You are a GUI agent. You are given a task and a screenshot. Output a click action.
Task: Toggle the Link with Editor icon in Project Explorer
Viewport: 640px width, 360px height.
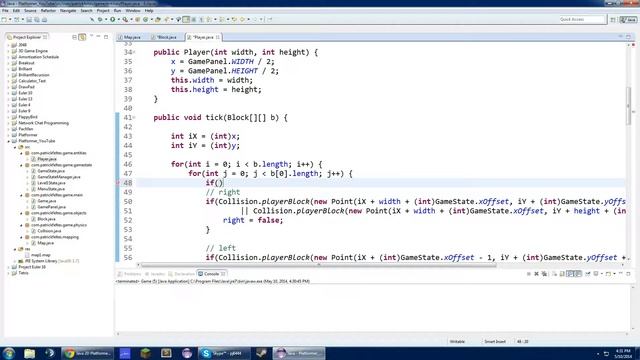(x=82, y=37)
